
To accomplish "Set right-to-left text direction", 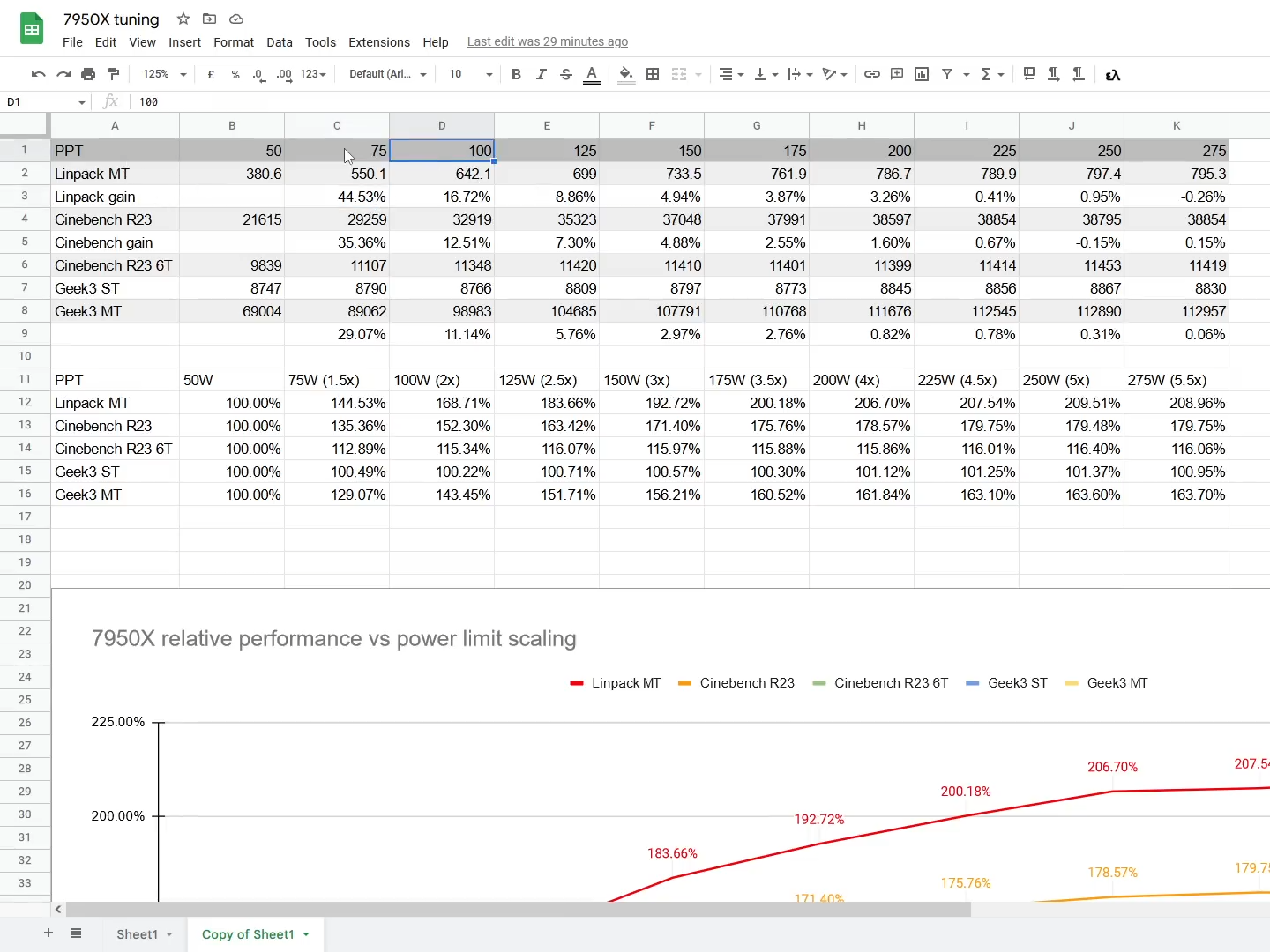I will [x=1078, y=75].
